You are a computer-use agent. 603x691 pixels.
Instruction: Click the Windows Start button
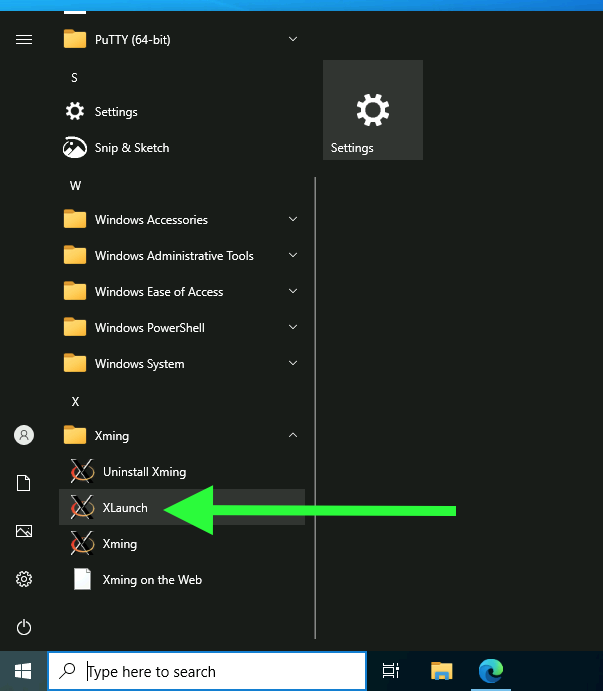tap(23, 671)
